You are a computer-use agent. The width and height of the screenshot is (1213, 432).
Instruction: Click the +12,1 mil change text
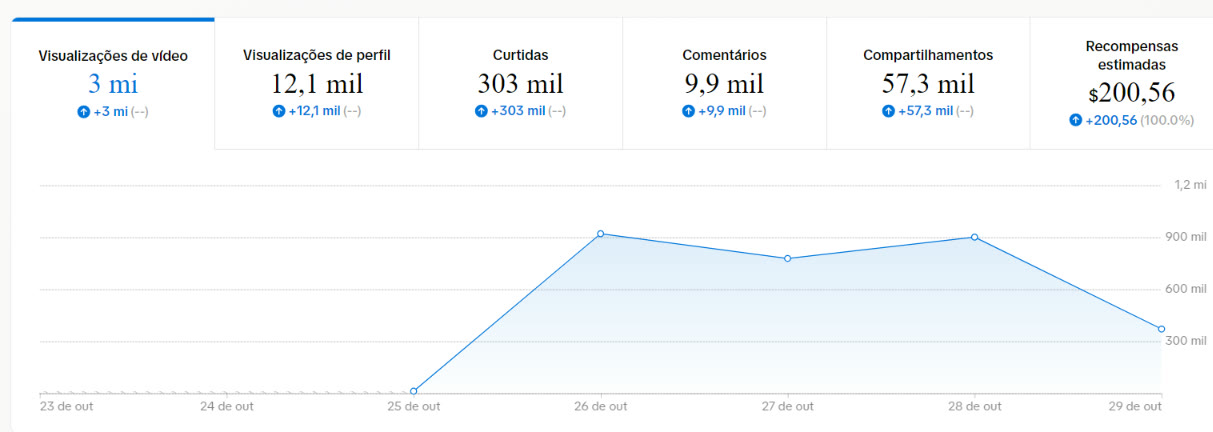(313, 111)
